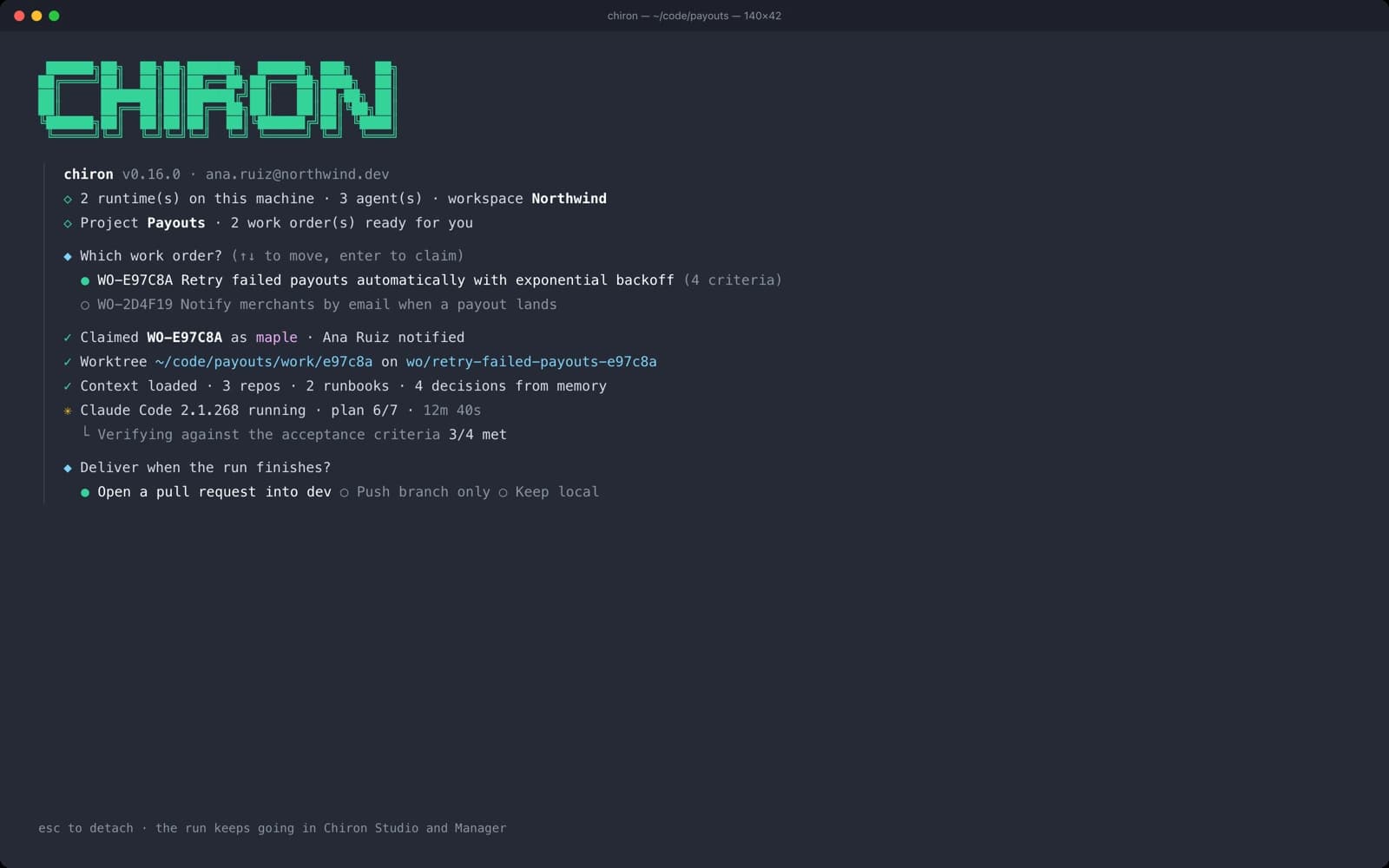Click the Claude Code 2.1.268 running status
Image resolution: width=1389 pixels, height=868 pixels.
point(193,411)
